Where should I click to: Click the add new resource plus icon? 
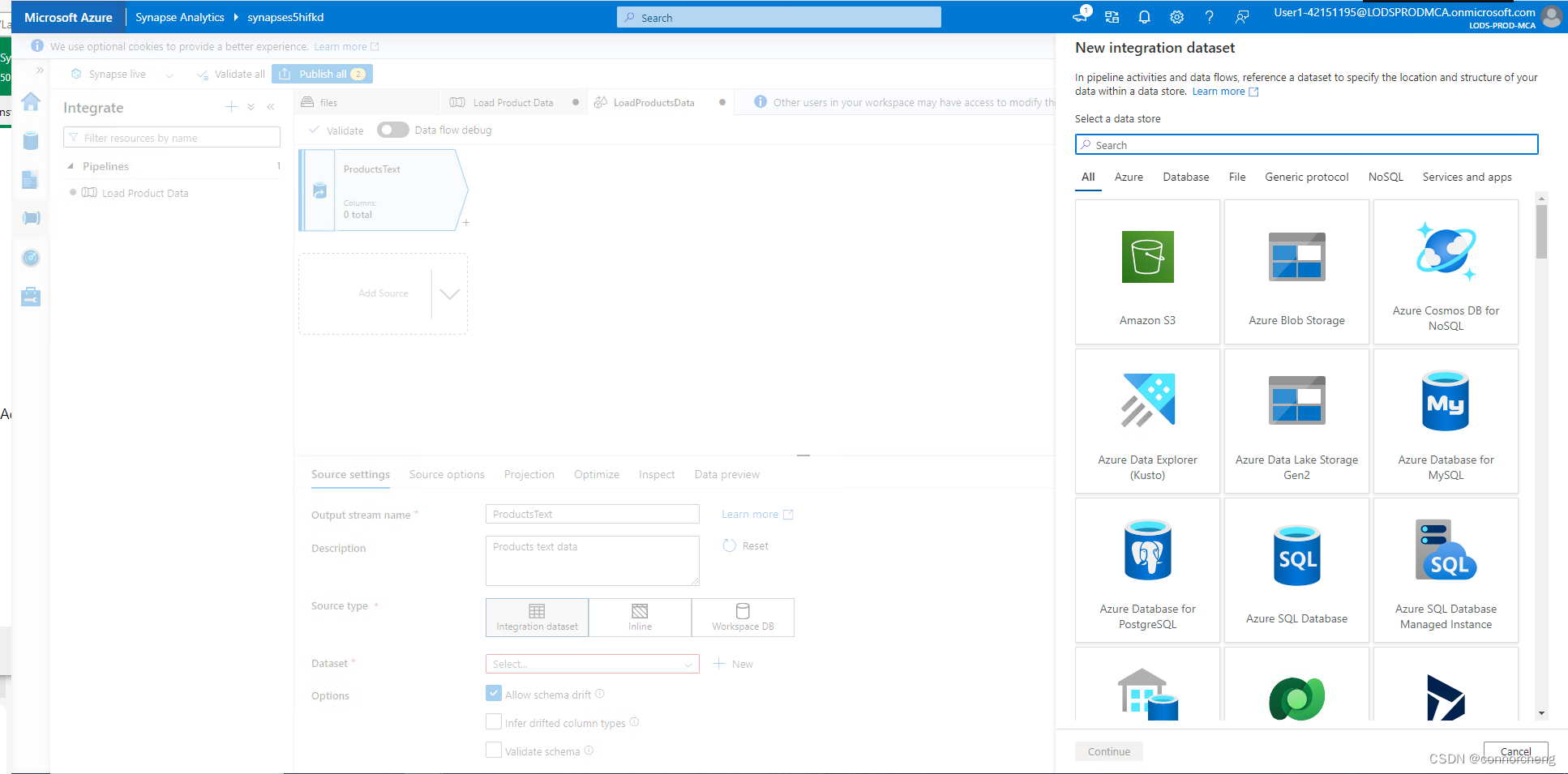click(x=232, y=107)
